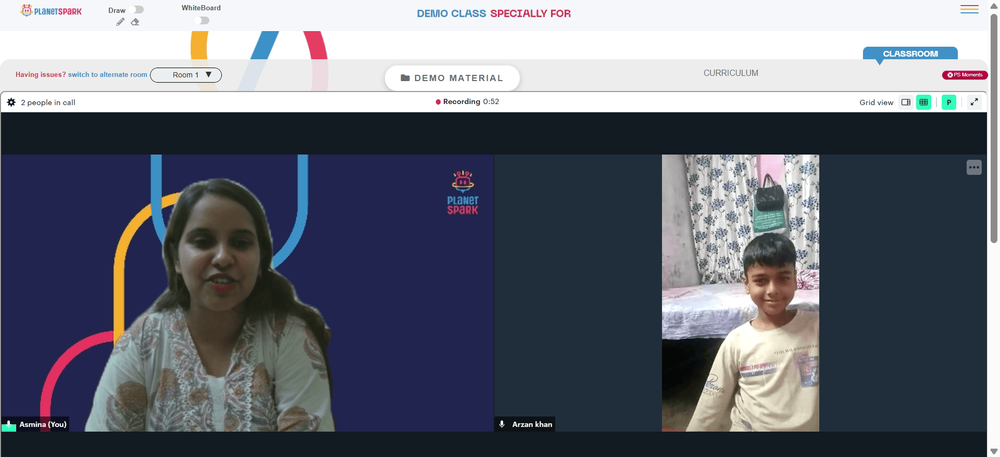
Task: Click the PlanetSpark logo in header
Action: point(51,10)
